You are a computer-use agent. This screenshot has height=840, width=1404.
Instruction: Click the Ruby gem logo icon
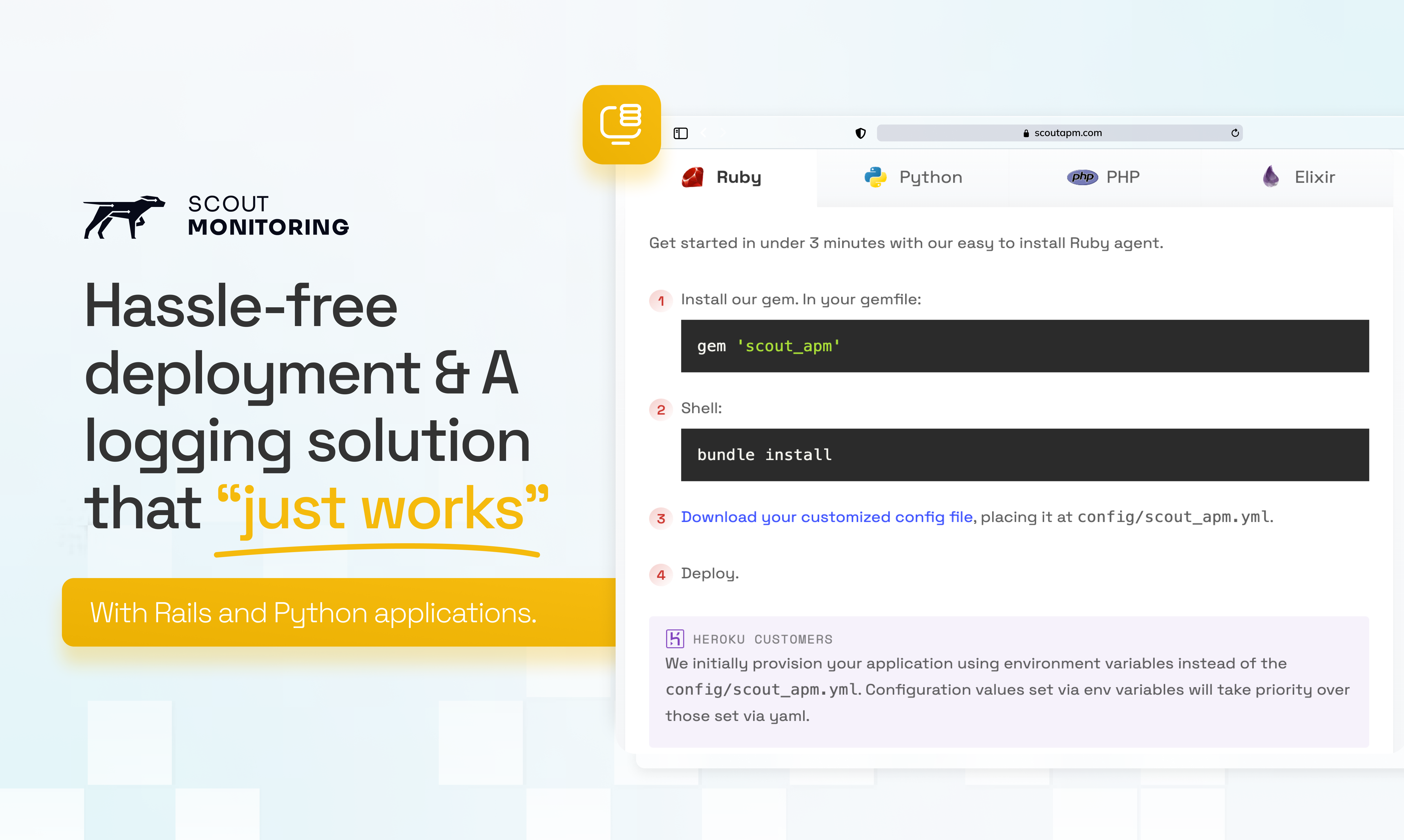(693, 177)
